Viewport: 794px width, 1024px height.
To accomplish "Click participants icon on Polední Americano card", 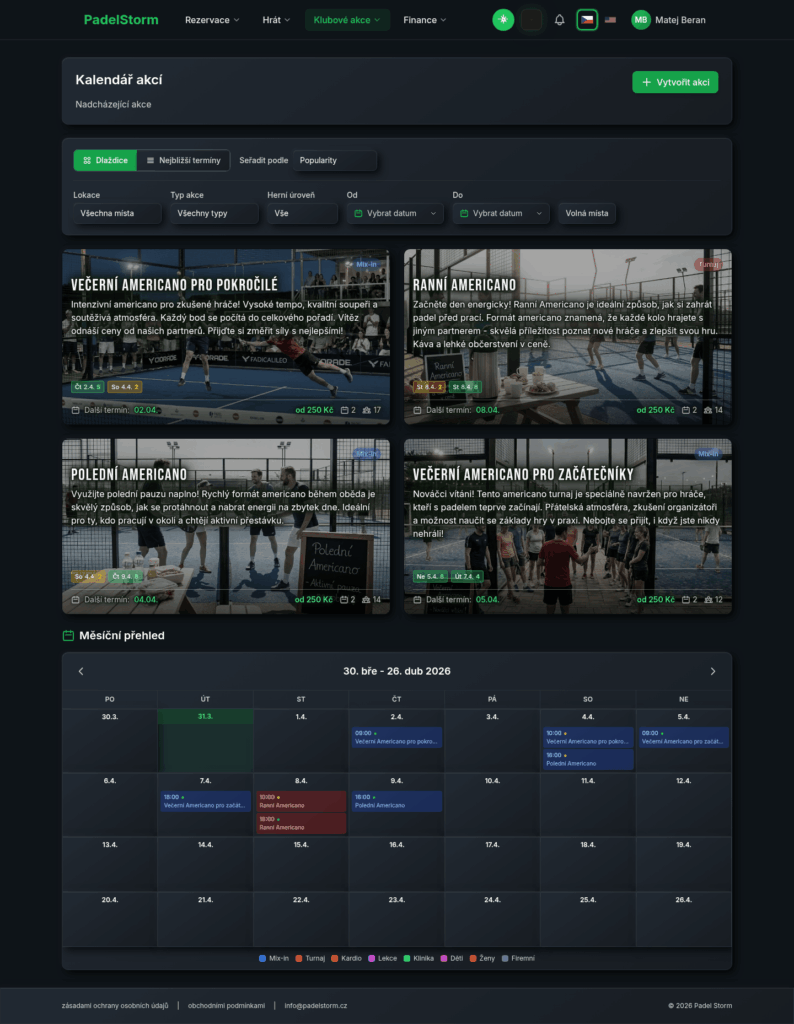I will point(366,600).
